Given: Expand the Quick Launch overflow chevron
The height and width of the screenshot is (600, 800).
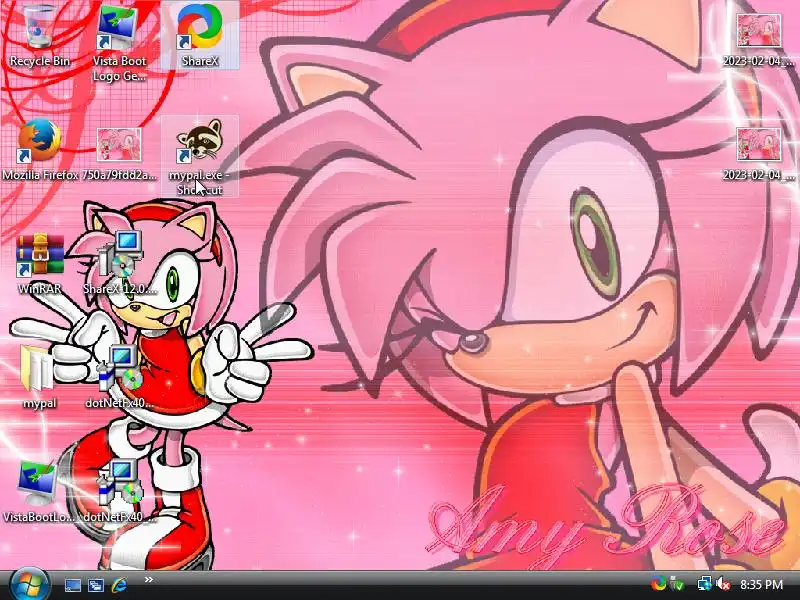Looking at the screenshot, I should [x=148, y=579].
